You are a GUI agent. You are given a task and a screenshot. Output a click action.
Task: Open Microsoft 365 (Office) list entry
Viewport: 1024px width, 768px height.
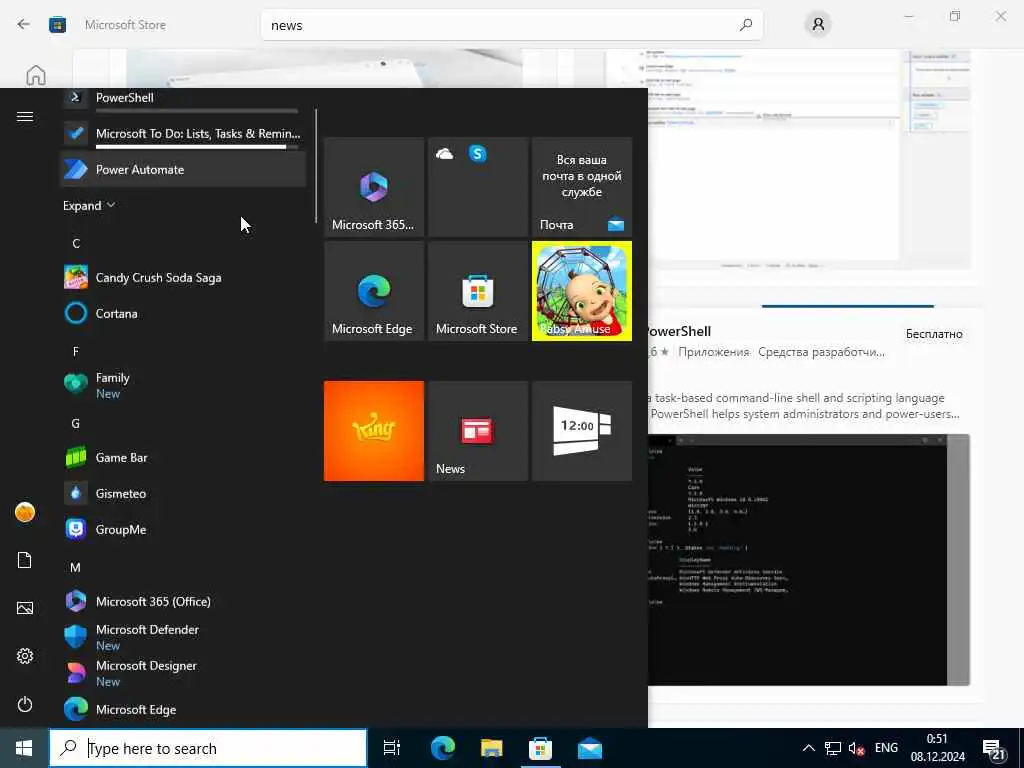[x=183, y=601]
